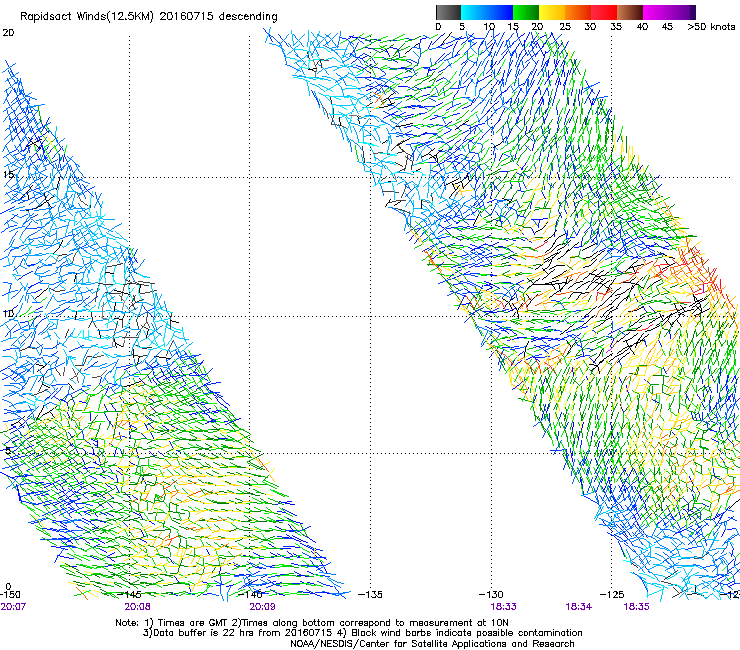Screen dimensions: 740x650
Task: Click the purple time stamp '18:34'
Action: coord(579,607)
